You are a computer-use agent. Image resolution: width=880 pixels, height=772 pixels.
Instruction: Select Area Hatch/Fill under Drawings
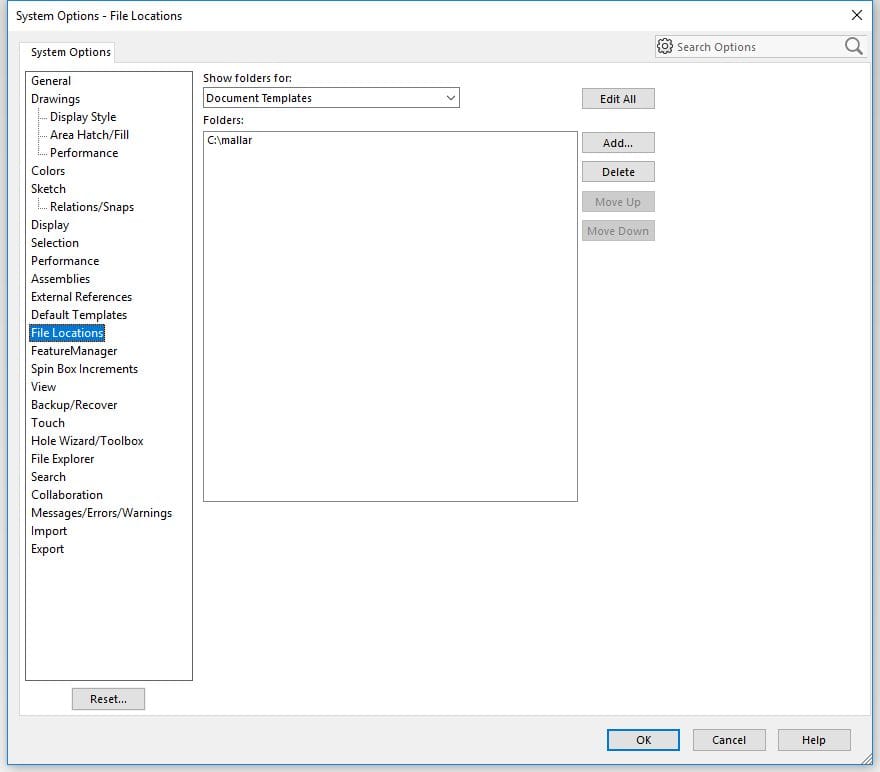point(89,135)
